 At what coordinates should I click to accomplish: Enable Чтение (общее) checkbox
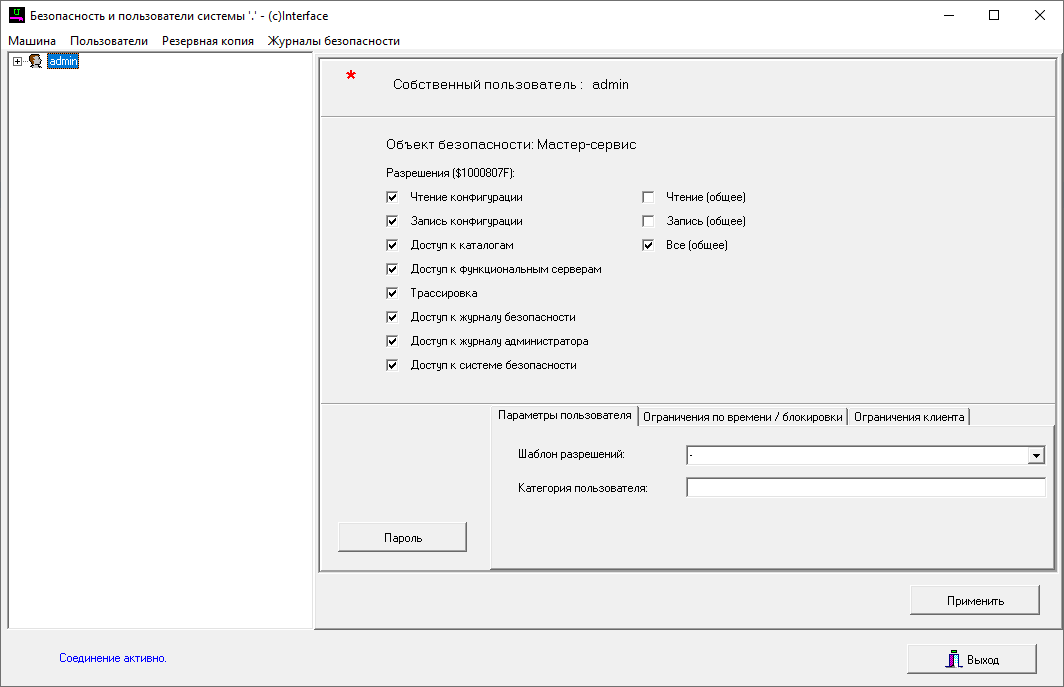point(648,198)
